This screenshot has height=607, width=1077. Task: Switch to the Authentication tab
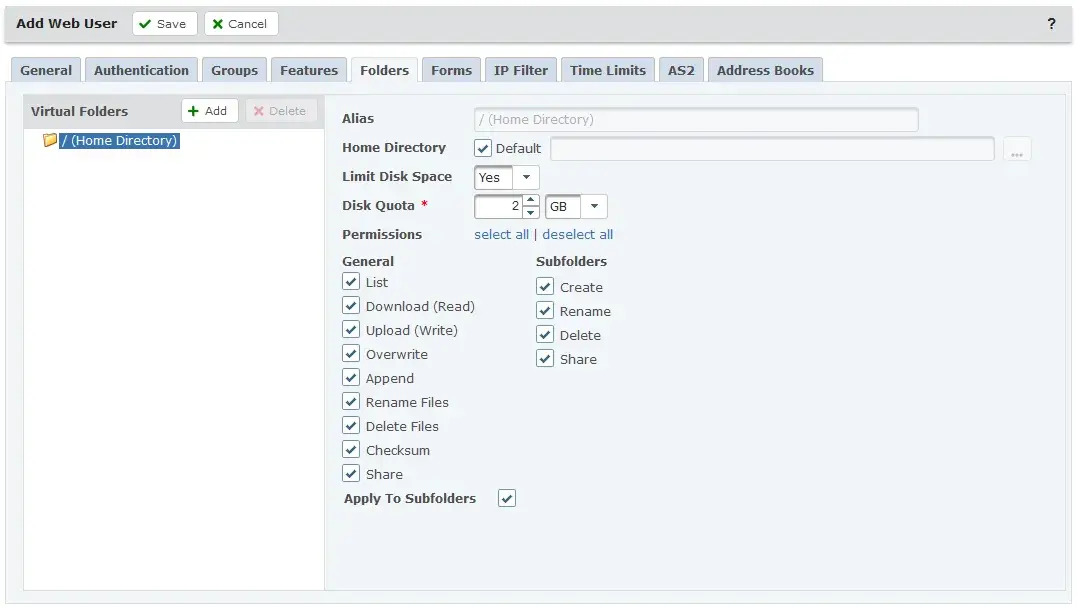tap(140, 69)
